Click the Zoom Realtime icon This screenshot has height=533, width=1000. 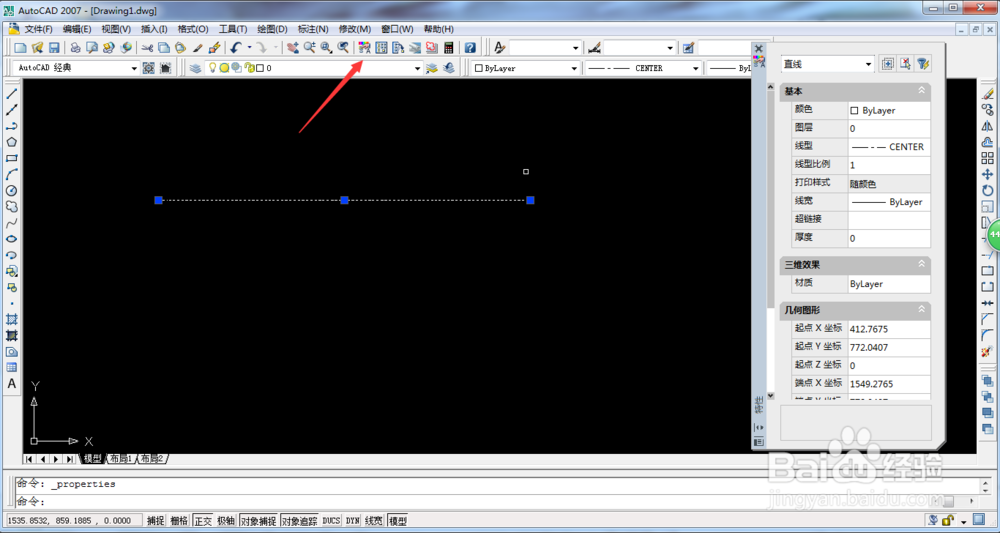[x=309, y=48]
